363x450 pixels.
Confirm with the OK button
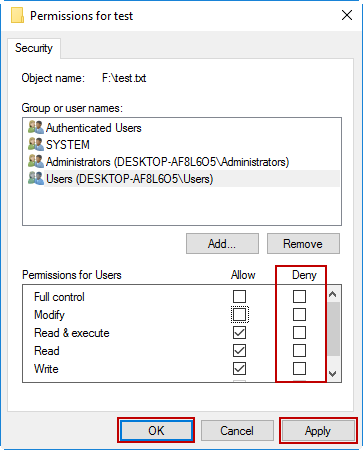pos(156,430)
